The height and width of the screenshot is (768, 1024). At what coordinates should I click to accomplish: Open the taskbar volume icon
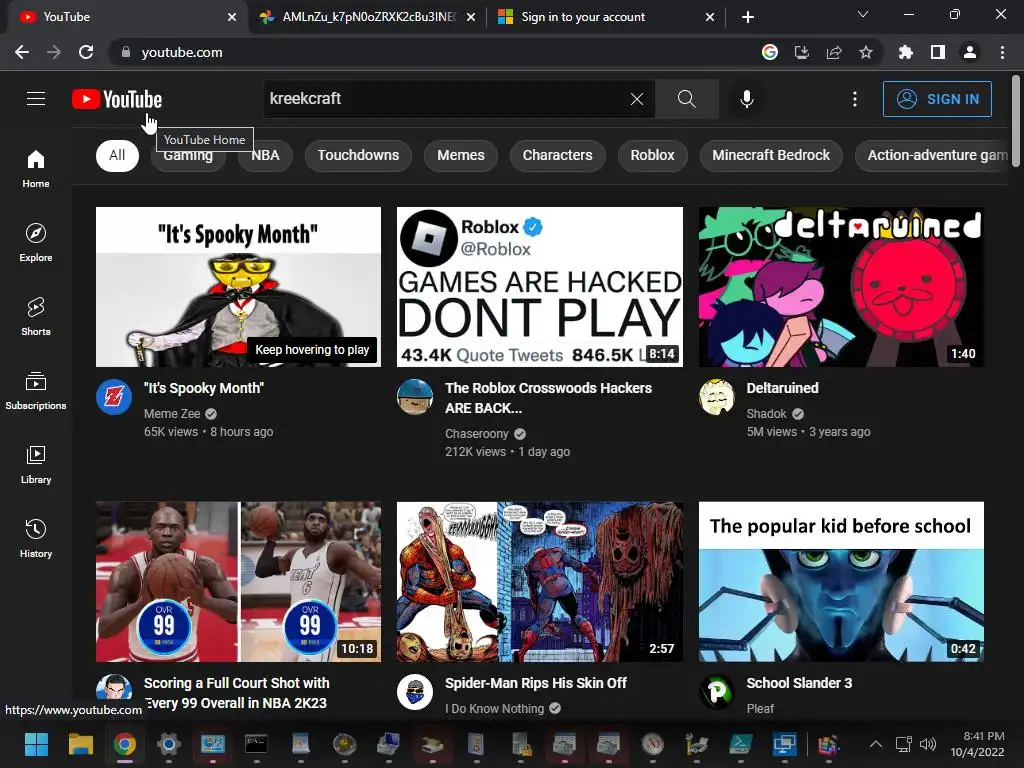pyautogui.click(x=927, y=744)
